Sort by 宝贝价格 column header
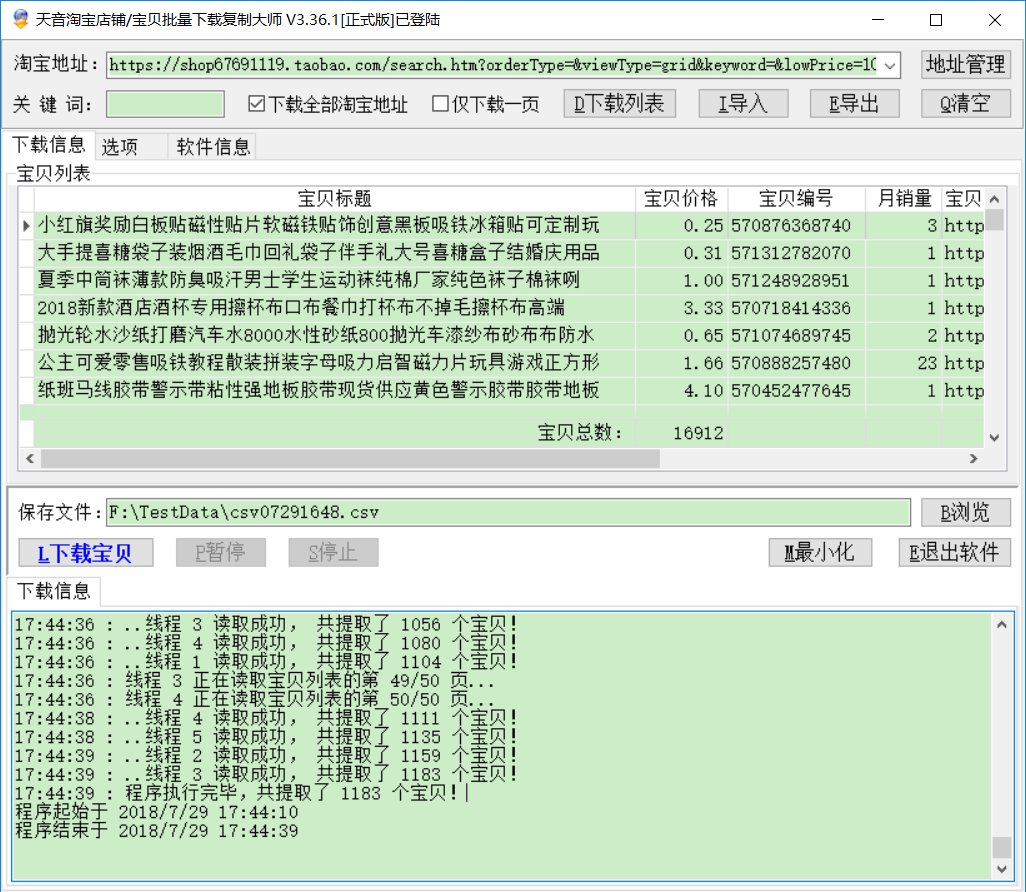 coord(681,198)
